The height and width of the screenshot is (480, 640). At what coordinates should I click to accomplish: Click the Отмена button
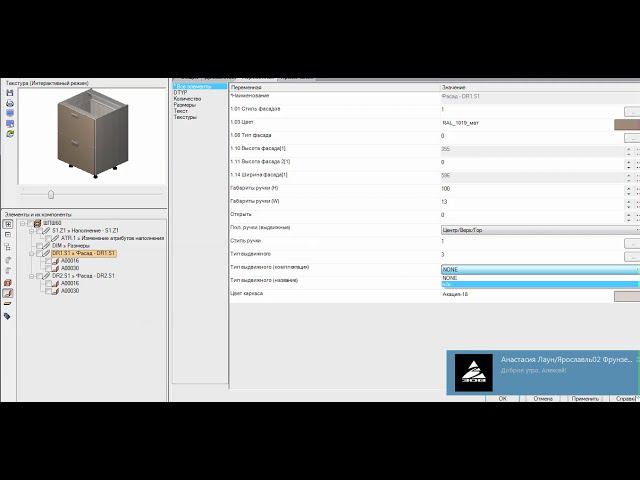(x=543, y=398)
